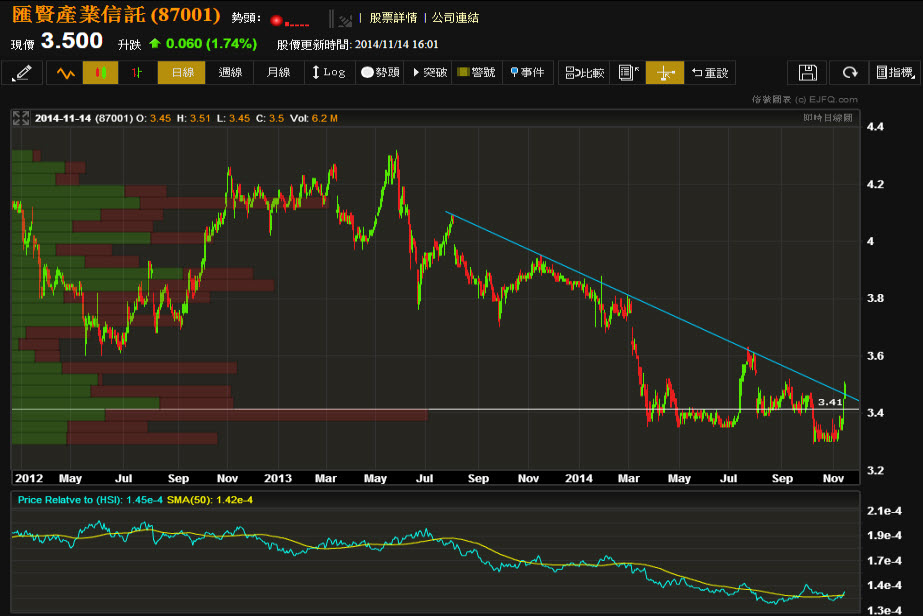
Task: Toggle the 警號 alert signals
Action: 476,73
